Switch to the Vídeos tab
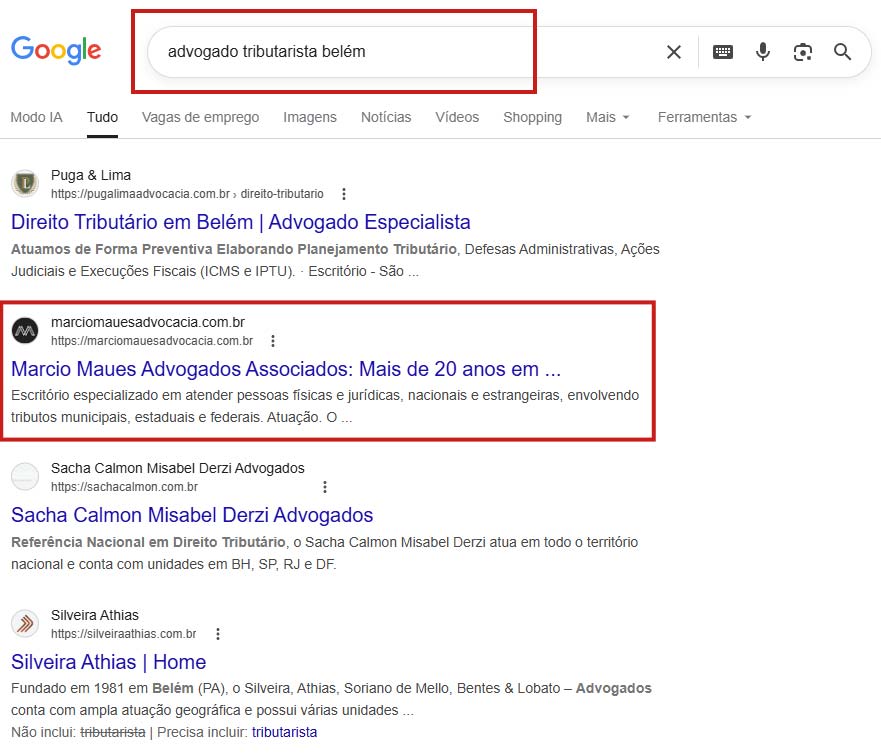 457,117
